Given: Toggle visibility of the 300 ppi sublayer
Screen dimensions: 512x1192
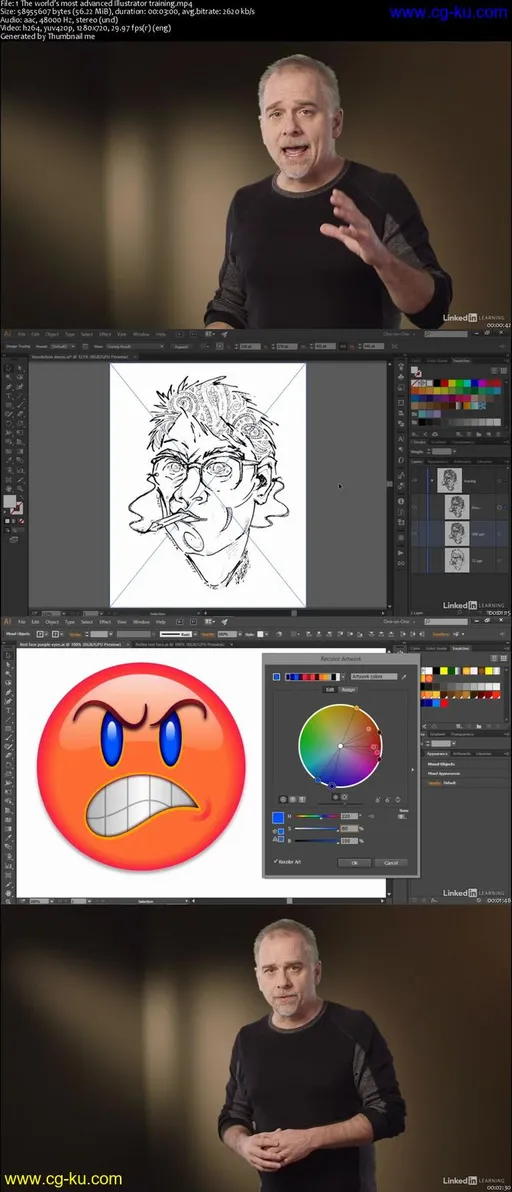Looking at the screenshot, I should point(415,534).
